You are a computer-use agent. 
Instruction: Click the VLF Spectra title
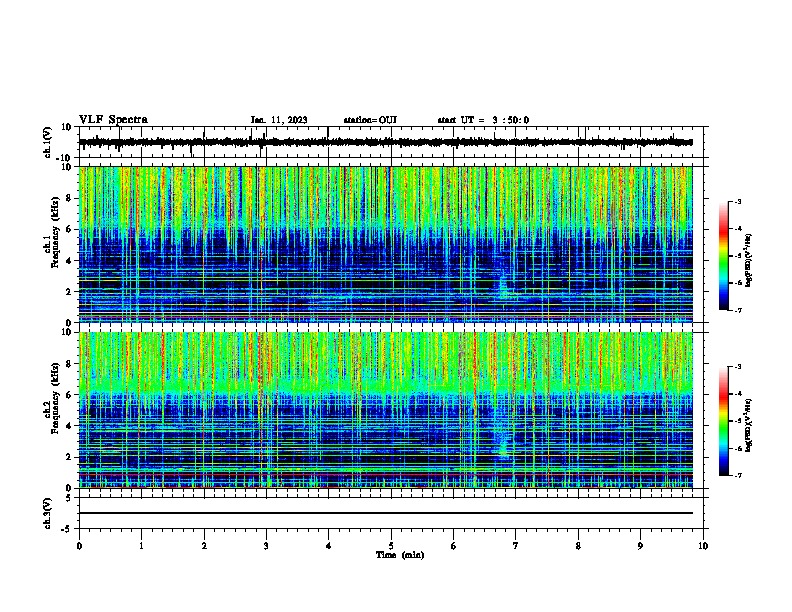point(113,120)
